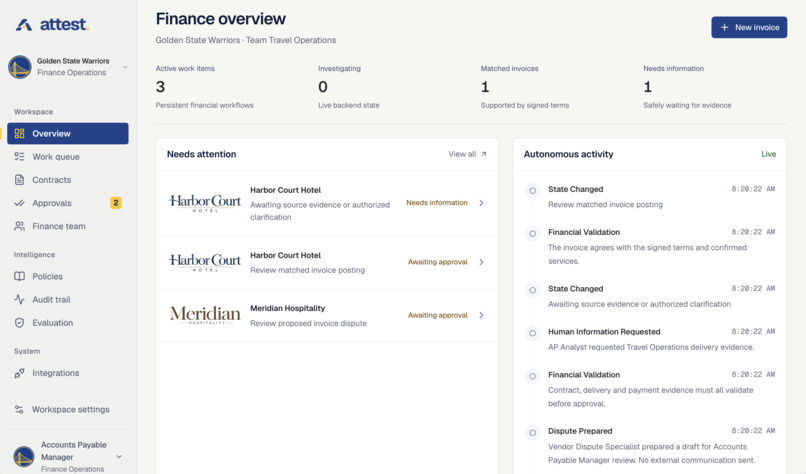Go to Work queue

click(x=68, y=157)
